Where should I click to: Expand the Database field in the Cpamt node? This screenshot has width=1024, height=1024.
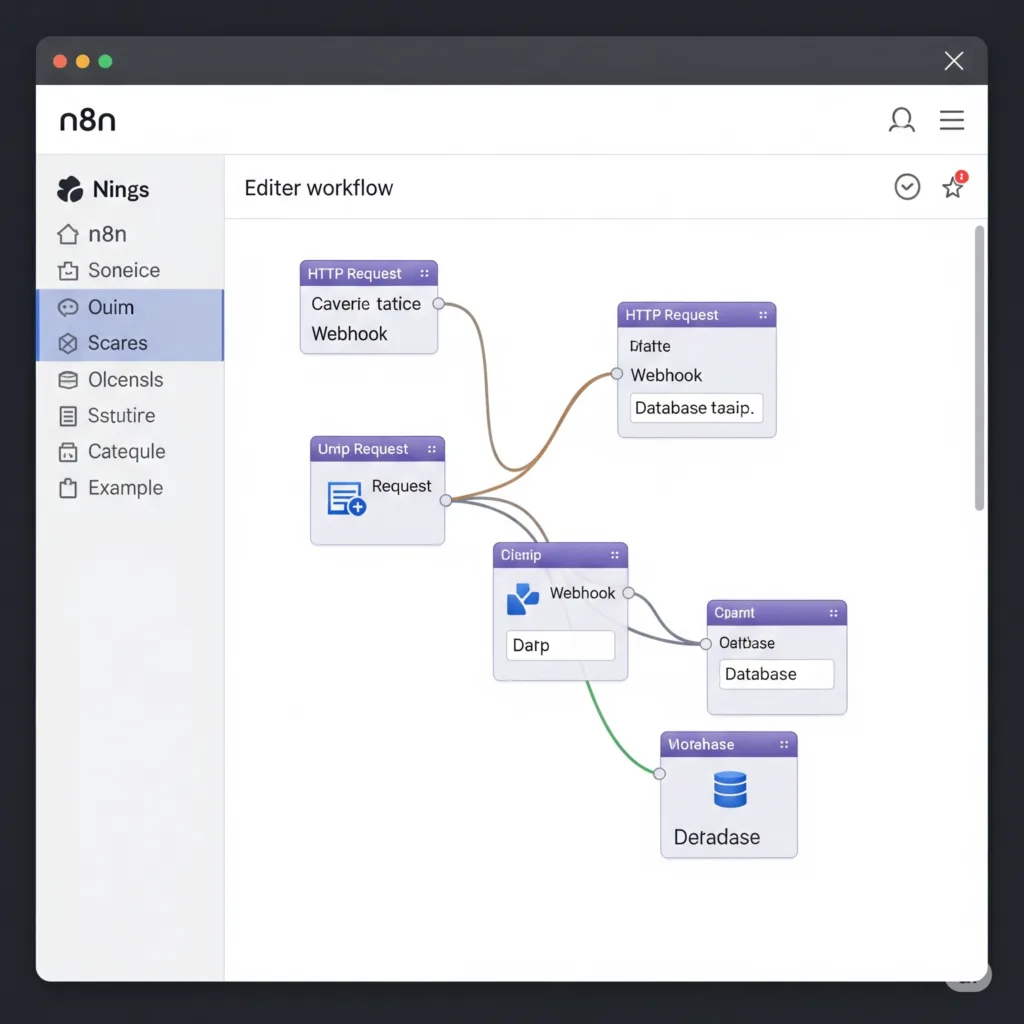tap(776, 674)
